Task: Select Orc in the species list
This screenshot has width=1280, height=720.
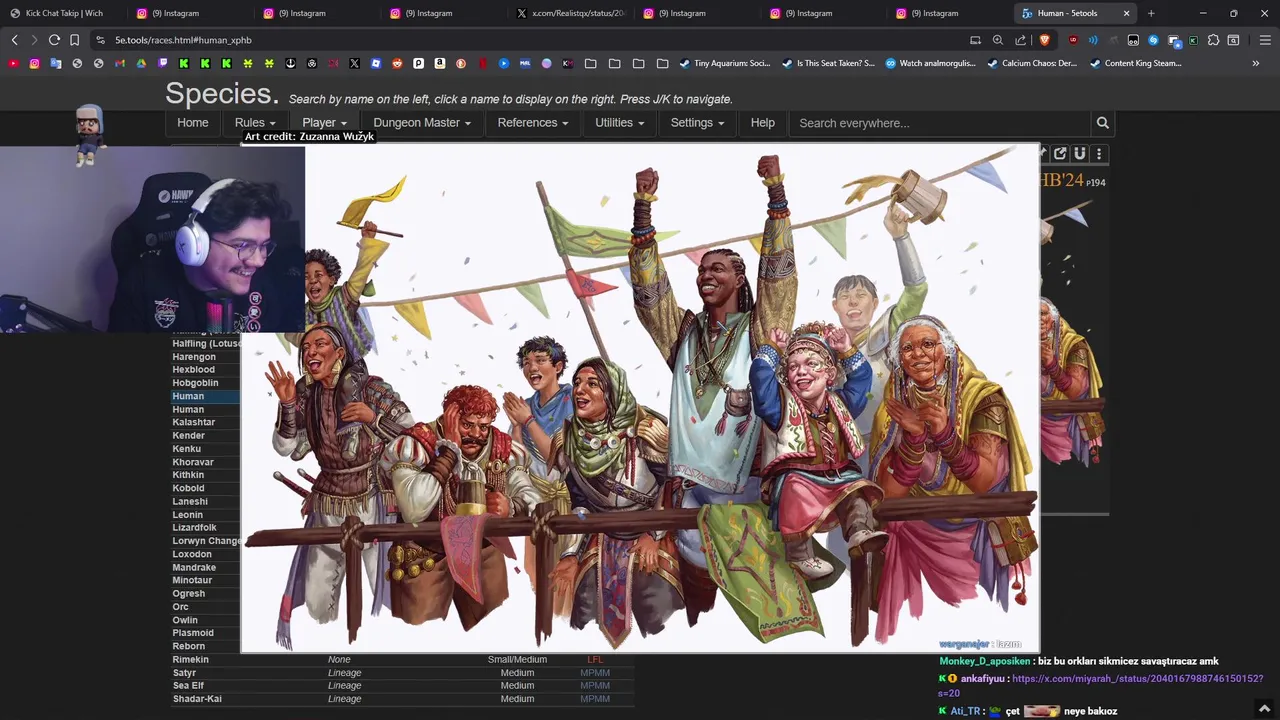Action: (x=180, y=607)
